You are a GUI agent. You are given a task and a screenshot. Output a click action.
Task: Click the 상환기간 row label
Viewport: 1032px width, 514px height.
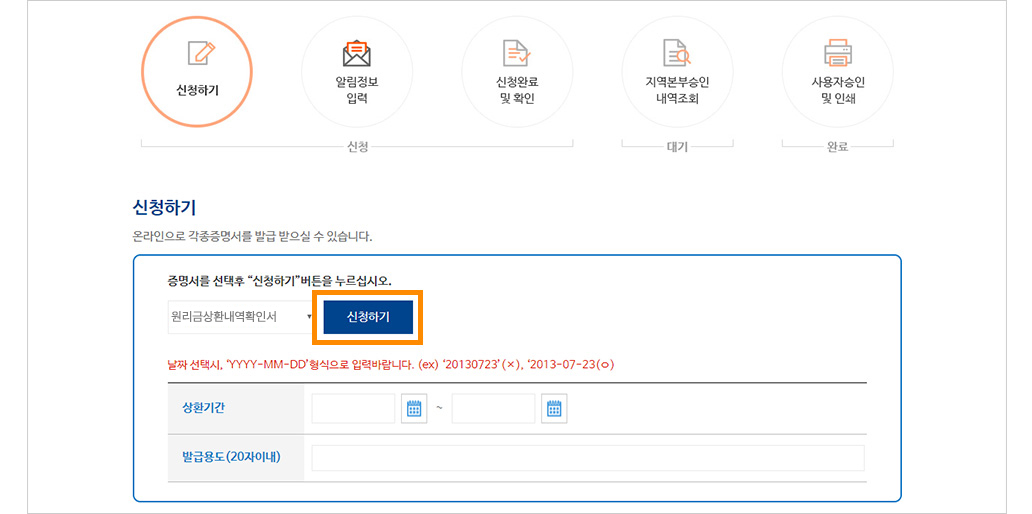[x=203, y=408]
